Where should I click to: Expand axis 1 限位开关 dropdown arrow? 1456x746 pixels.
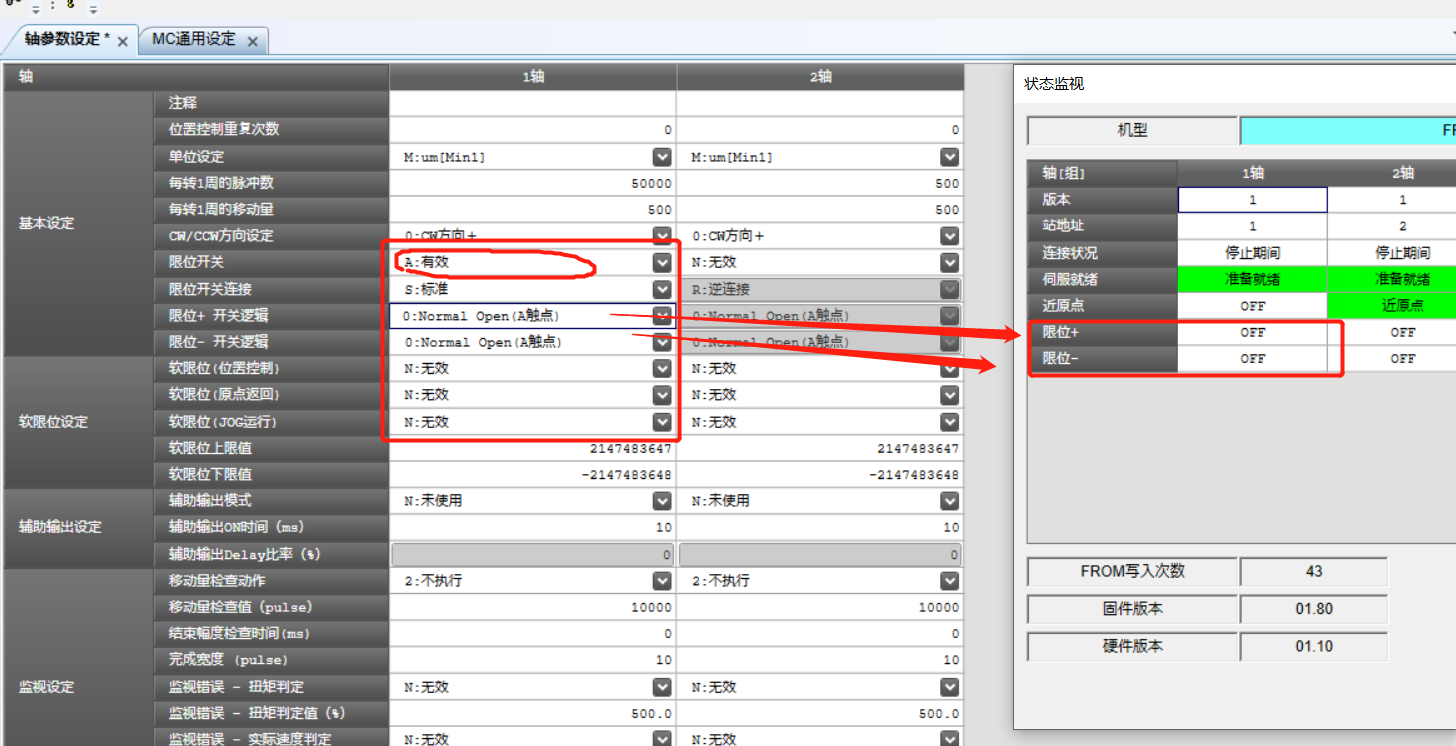click(x=661, y=262)
